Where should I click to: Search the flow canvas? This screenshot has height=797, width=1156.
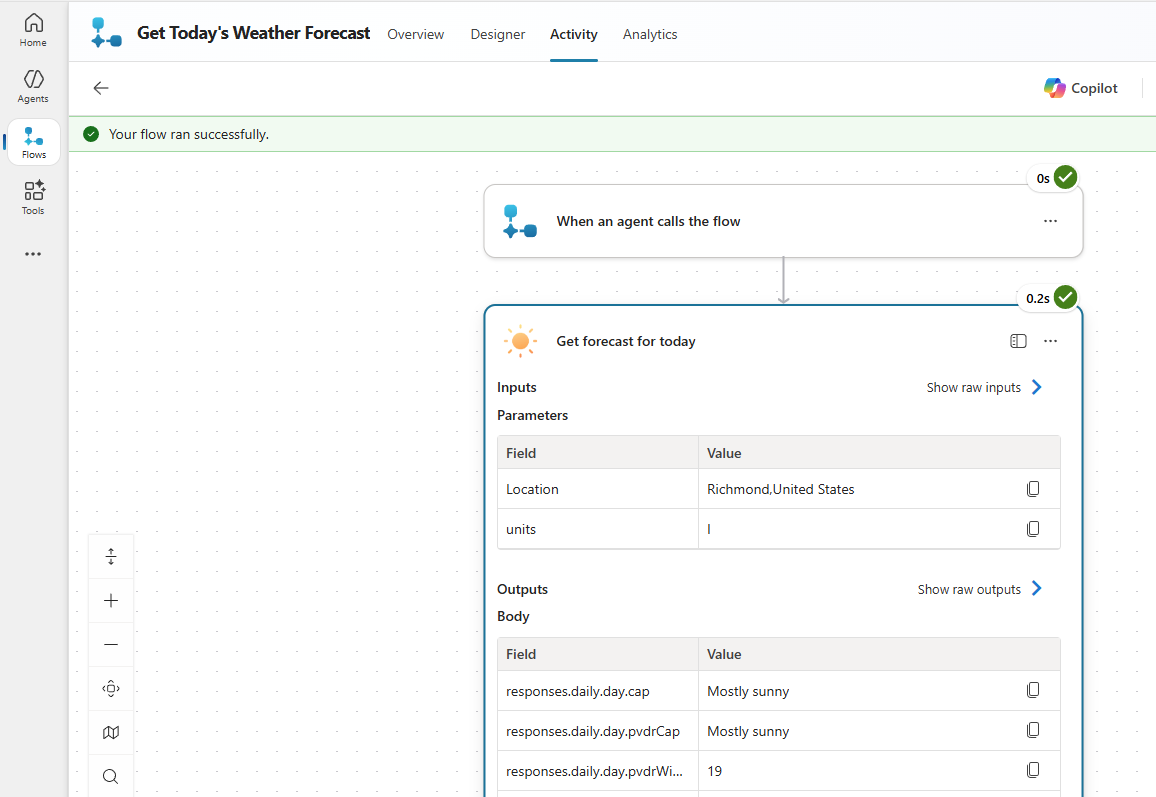111,776
